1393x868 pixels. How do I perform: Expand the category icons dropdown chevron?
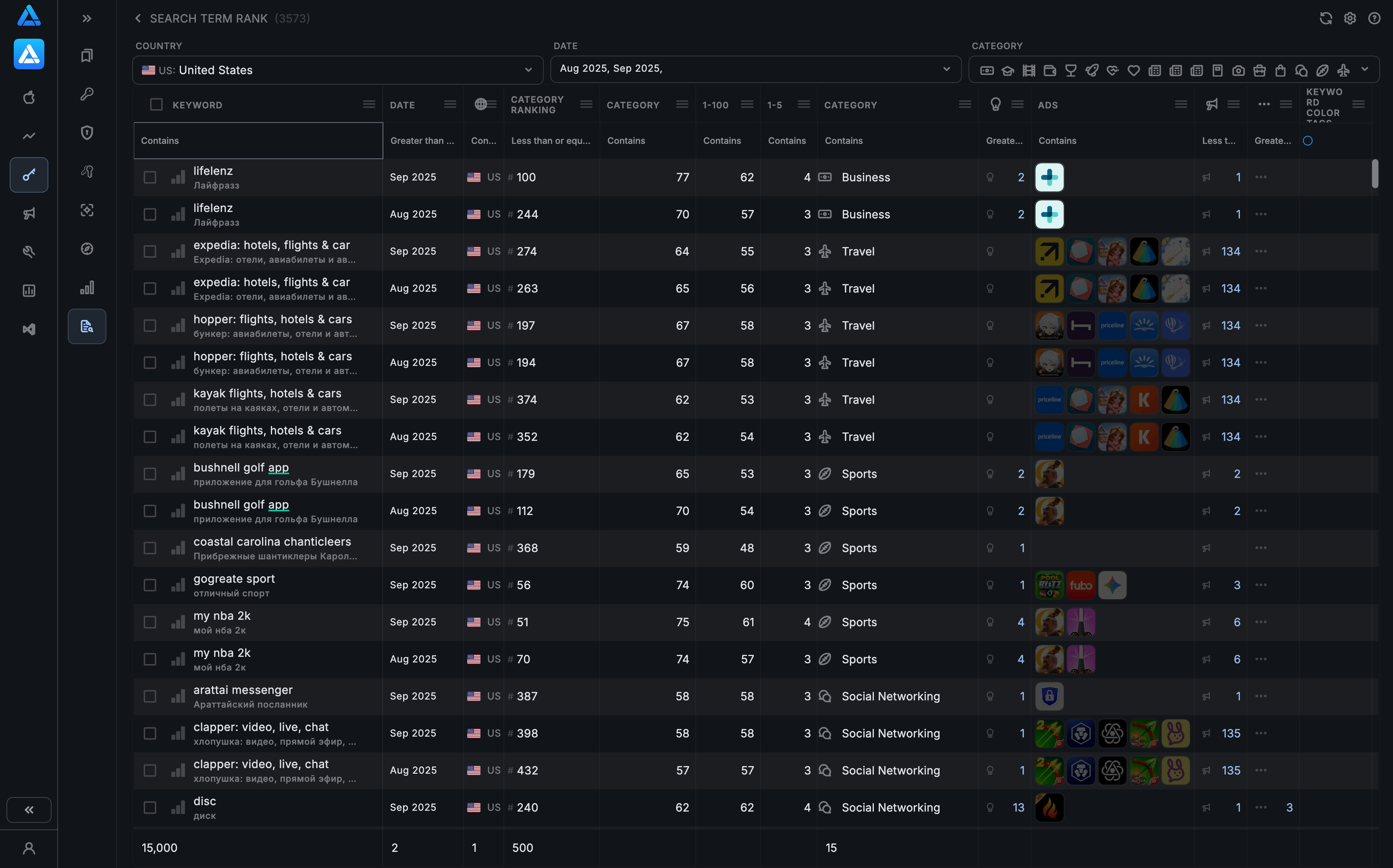click(1364, 69)
